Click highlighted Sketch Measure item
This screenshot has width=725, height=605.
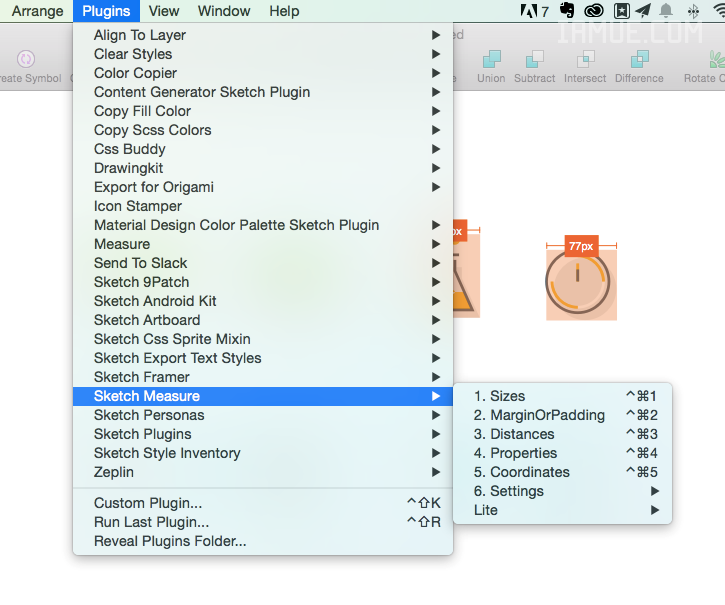pos(263,396)
